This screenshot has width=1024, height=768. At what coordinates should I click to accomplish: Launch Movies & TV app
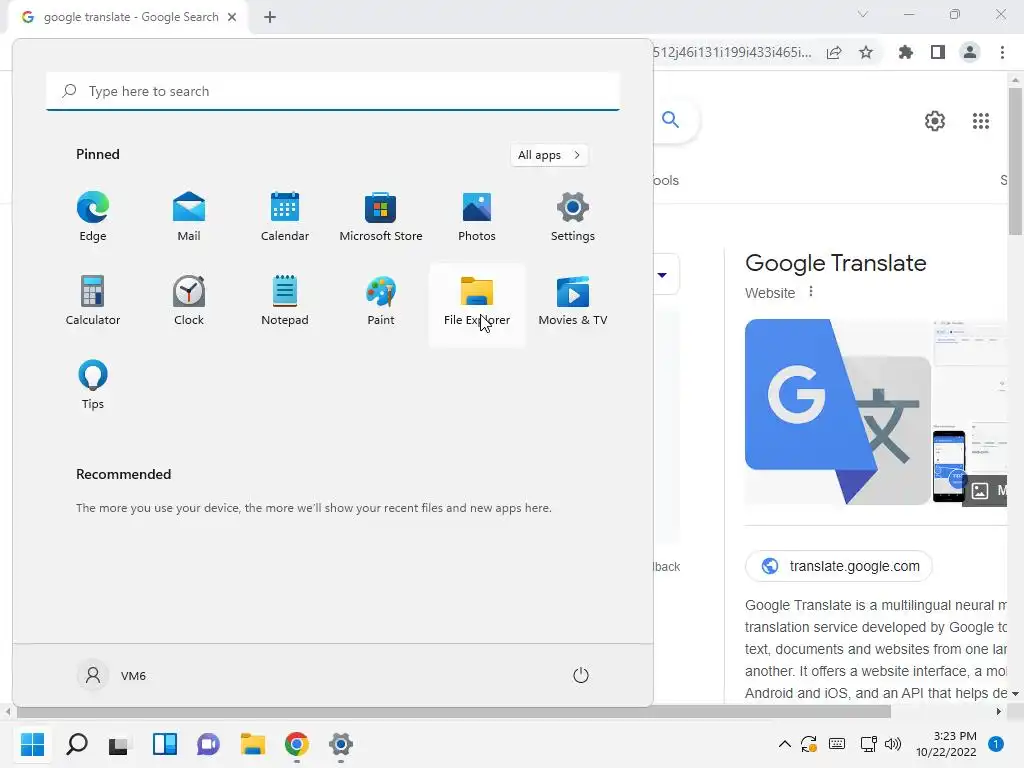click(573, 301)
